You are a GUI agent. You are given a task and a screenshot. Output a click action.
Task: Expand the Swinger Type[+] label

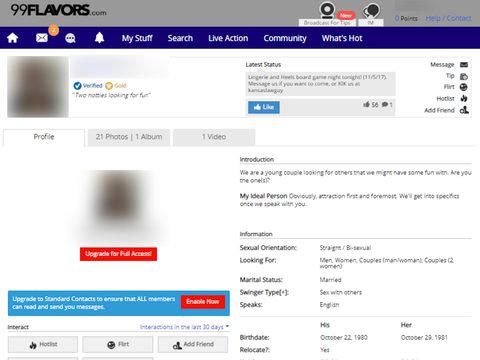coord(264,292)
